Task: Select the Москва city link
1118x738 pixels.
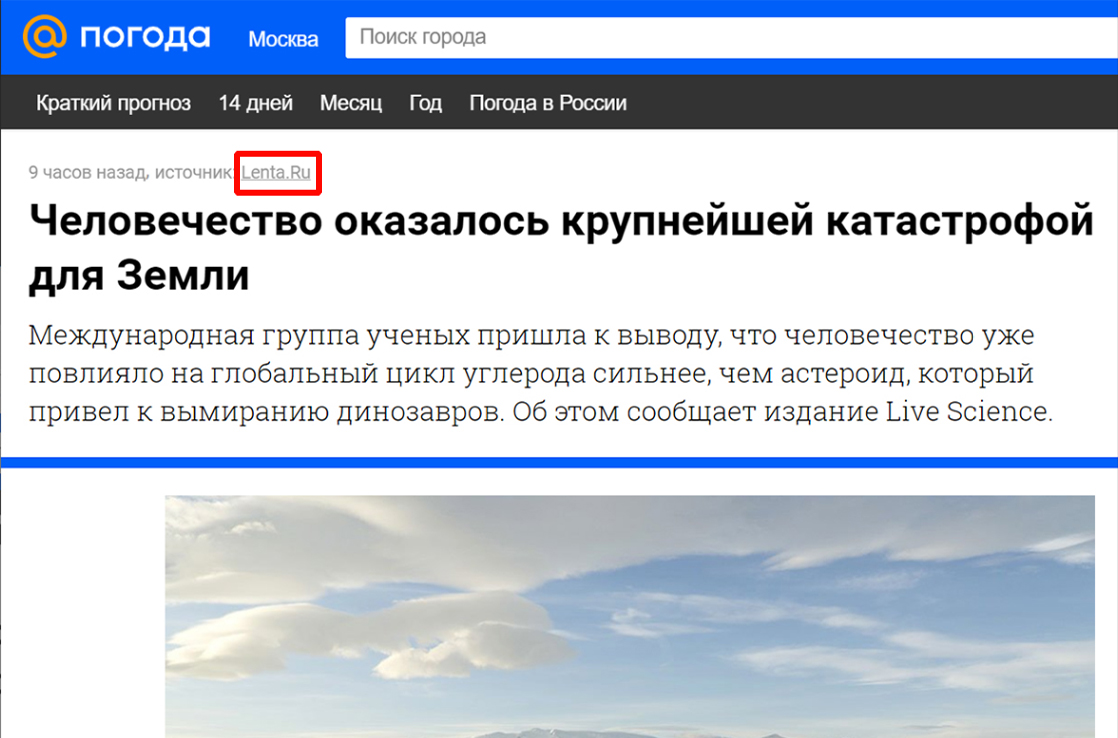Action: point(283,39)
